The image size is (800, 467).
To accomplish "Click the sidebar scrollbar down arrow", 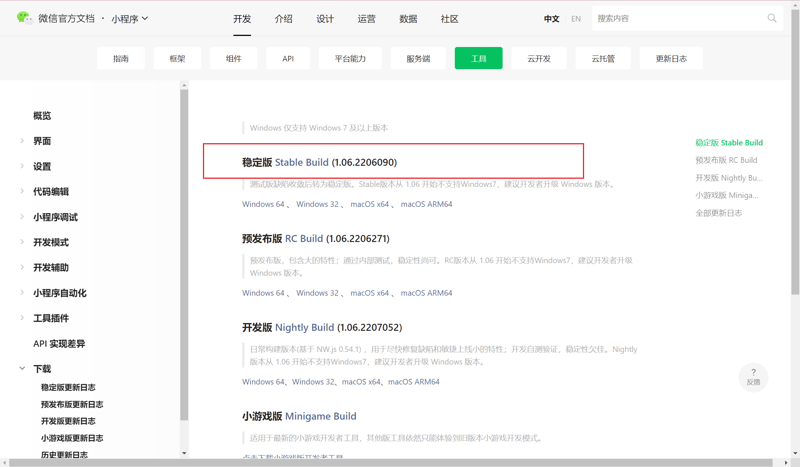I will click(184, 453).
